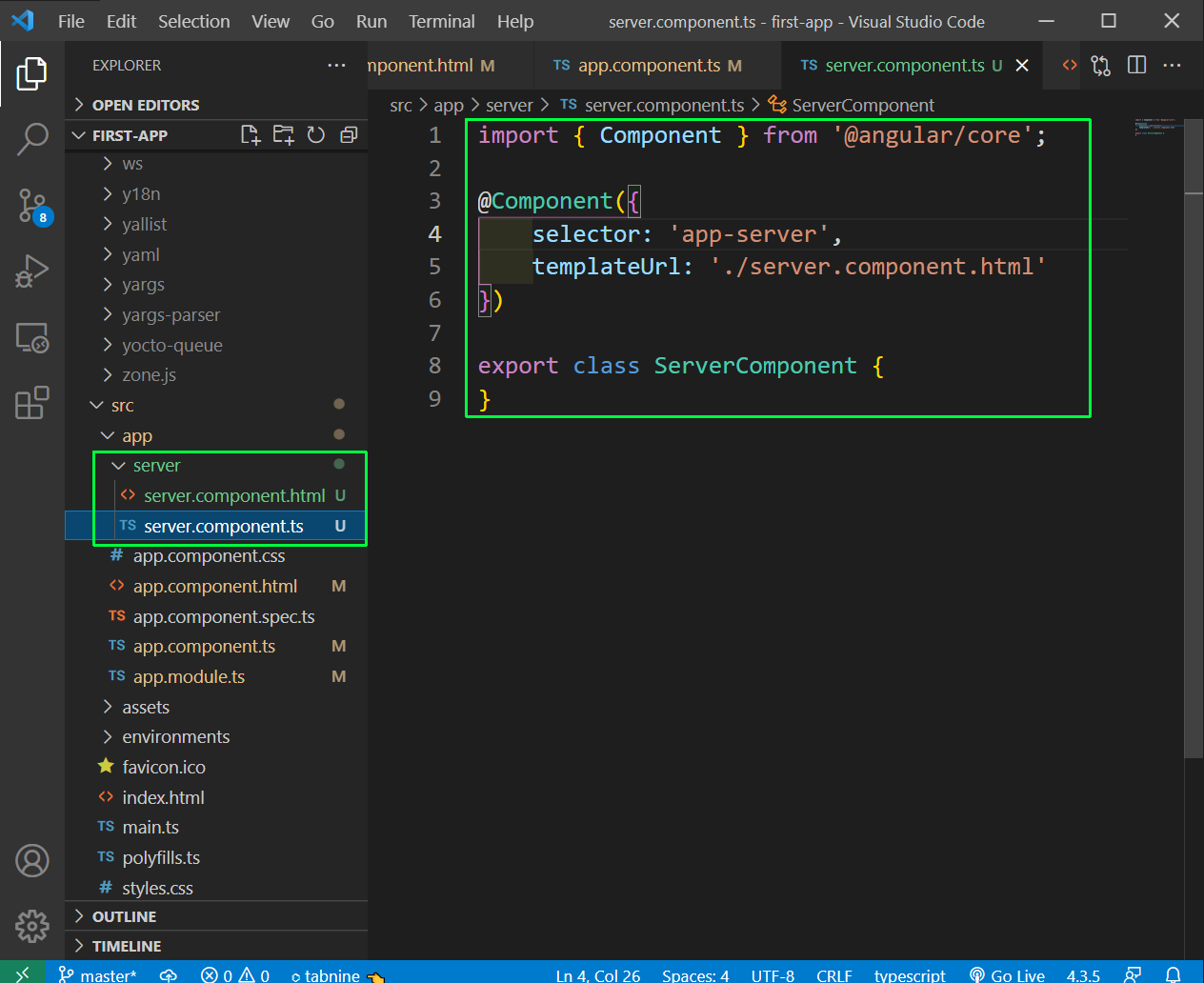Open the Extensions view

(x=31, y=403)
